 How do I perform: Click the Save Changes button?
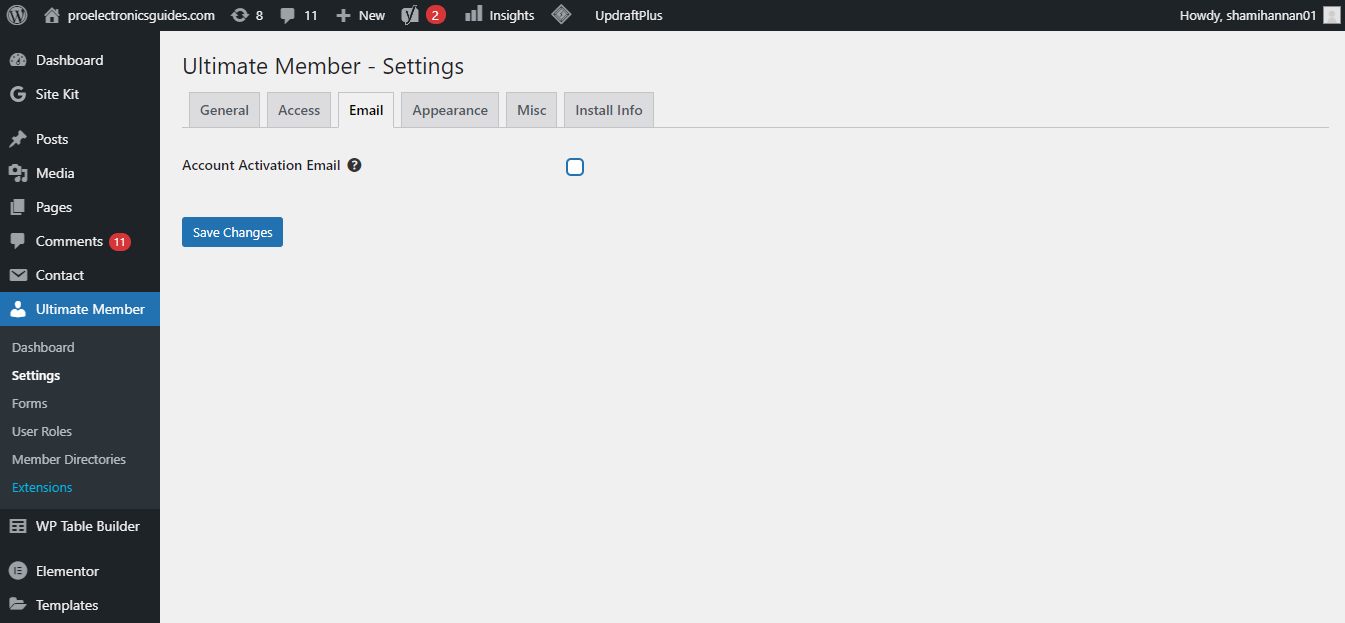pyautogui.click(x=232, y=232)
